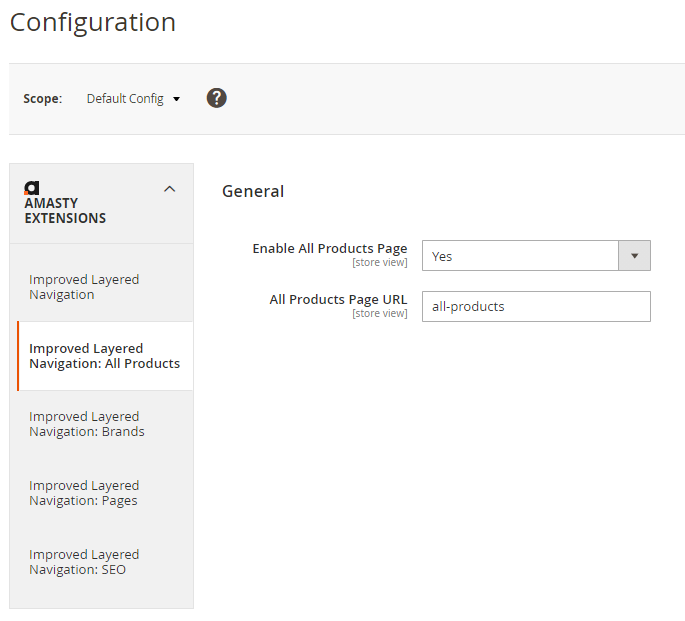Image resolution: width=685 pixels, height=621 pixels.
Task: Select Improved Layered Navigation: All Products tab
Action: pyautogui.click(x=104, y=356)
